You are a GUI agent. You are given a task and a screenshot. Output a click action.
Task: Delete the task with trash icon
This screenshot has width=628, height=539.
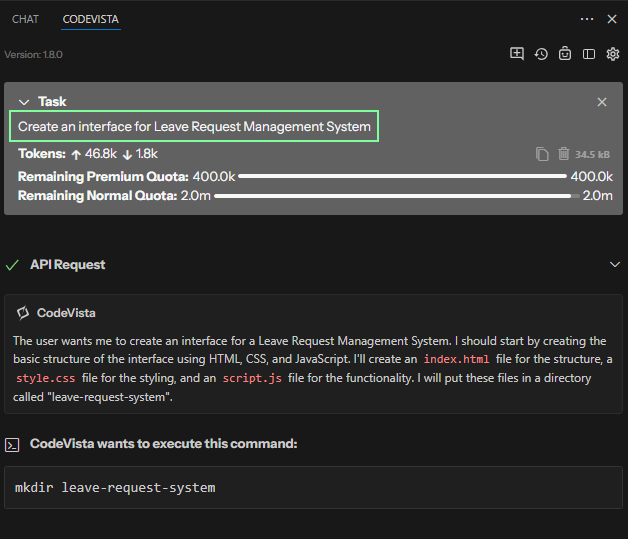(x=564, y=154)
